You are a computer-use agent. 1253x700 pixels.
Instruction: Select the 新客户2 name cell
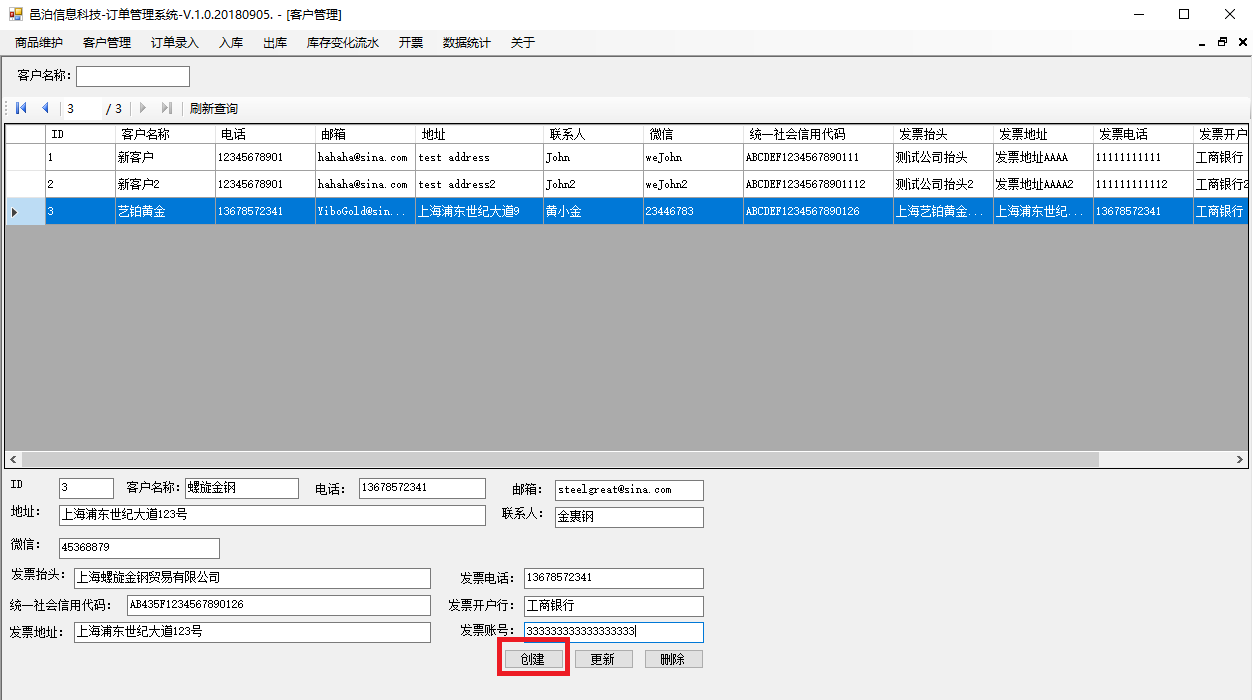click(165, 184)
